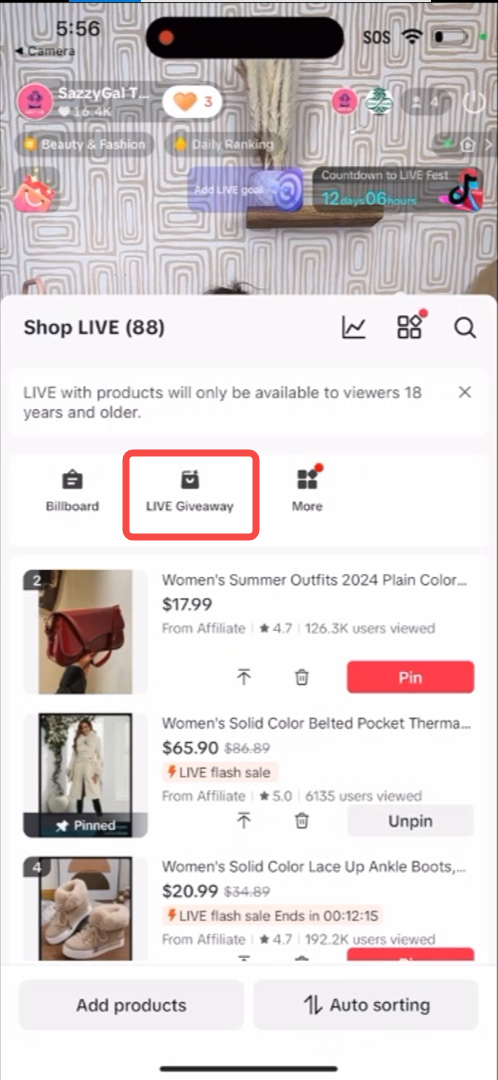Screen dimensions: 498x1080
Task: Tap Add products button
Action: tap(131, 1005)
